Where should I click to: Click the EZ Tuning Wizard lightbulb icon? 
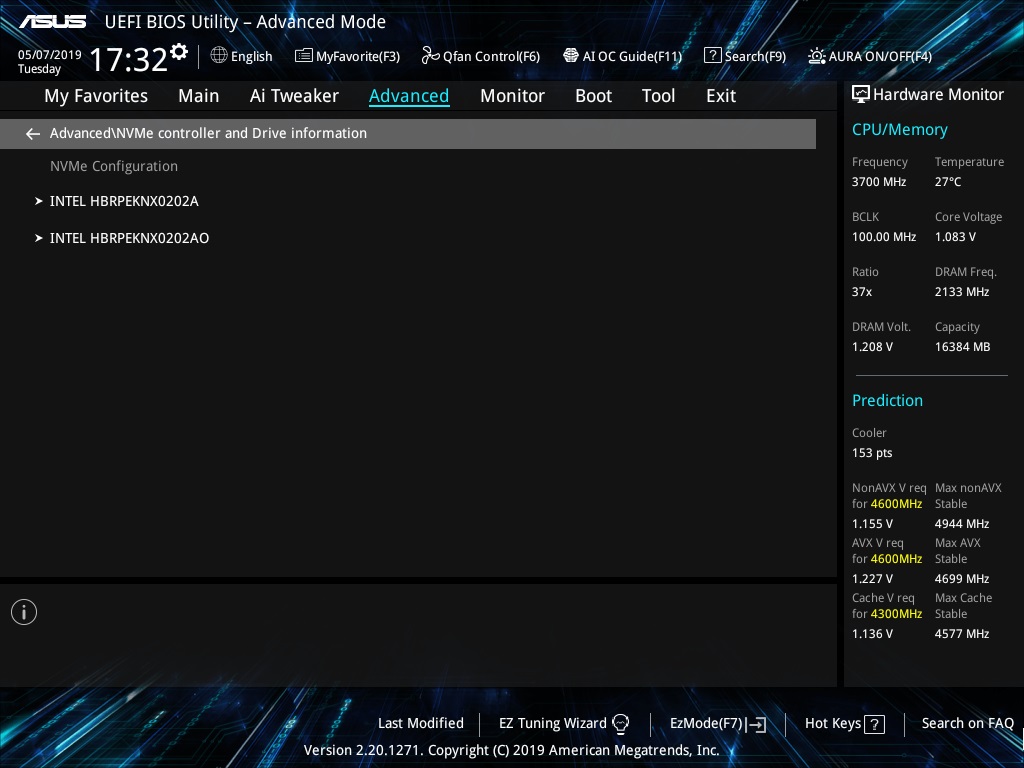620,724
